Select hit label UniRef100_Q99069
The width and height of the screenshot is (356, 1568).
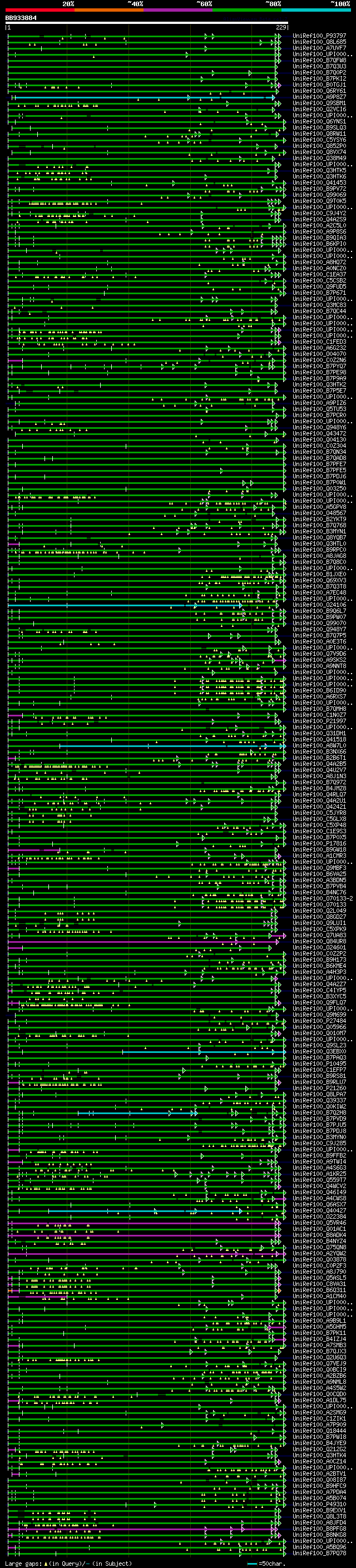coord(319,195)
